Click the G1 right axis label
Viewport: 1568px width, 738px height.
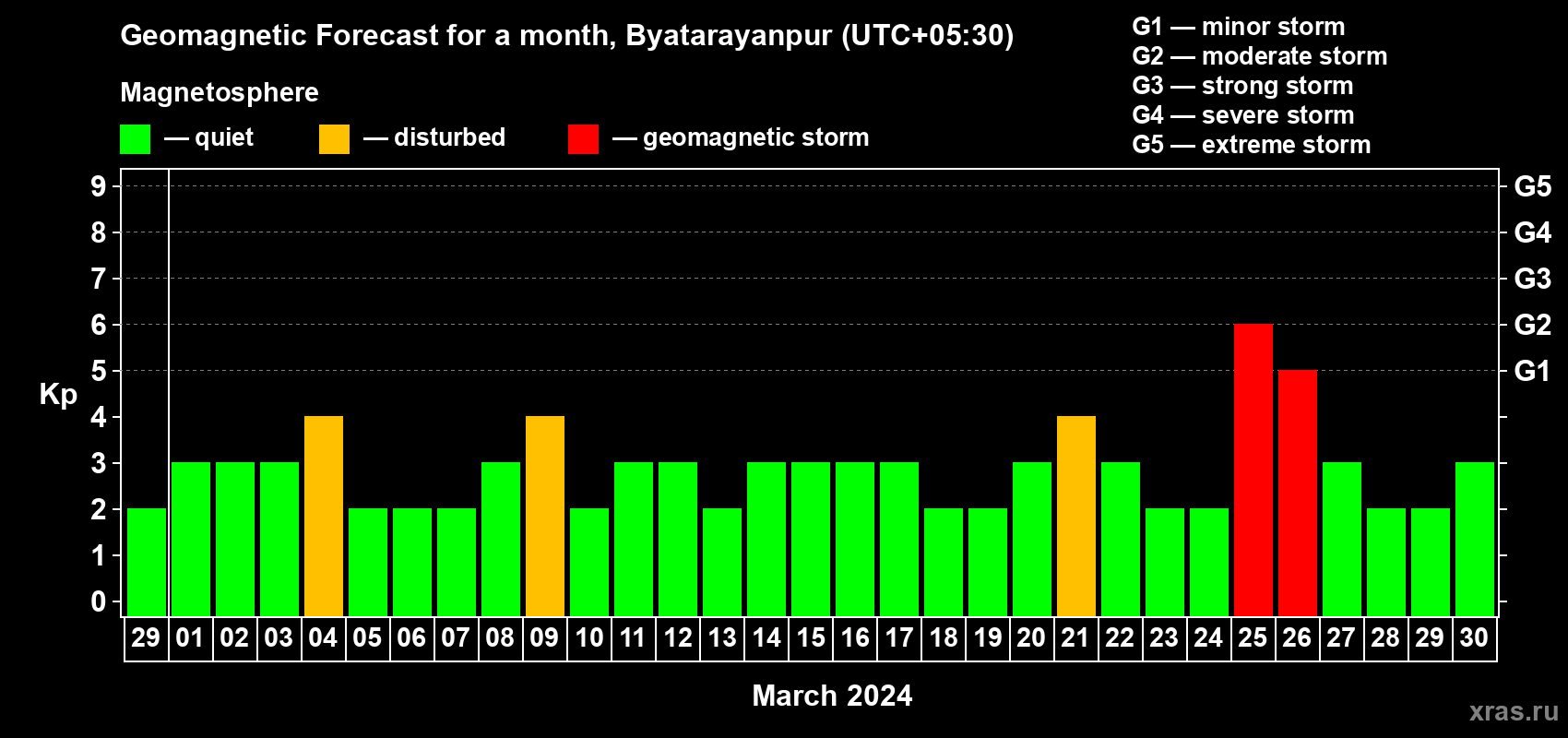(1533, 371)
